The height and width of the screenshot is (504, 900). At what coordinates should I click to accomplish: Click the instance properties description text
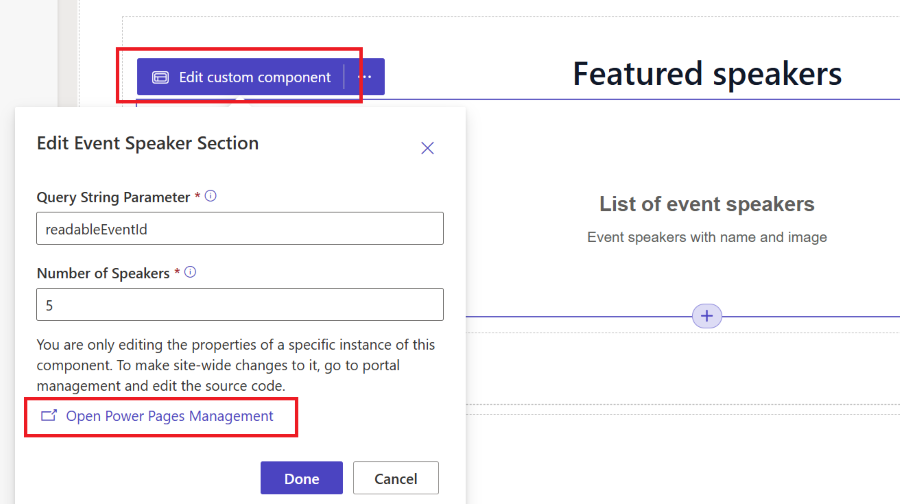[236, 365]
